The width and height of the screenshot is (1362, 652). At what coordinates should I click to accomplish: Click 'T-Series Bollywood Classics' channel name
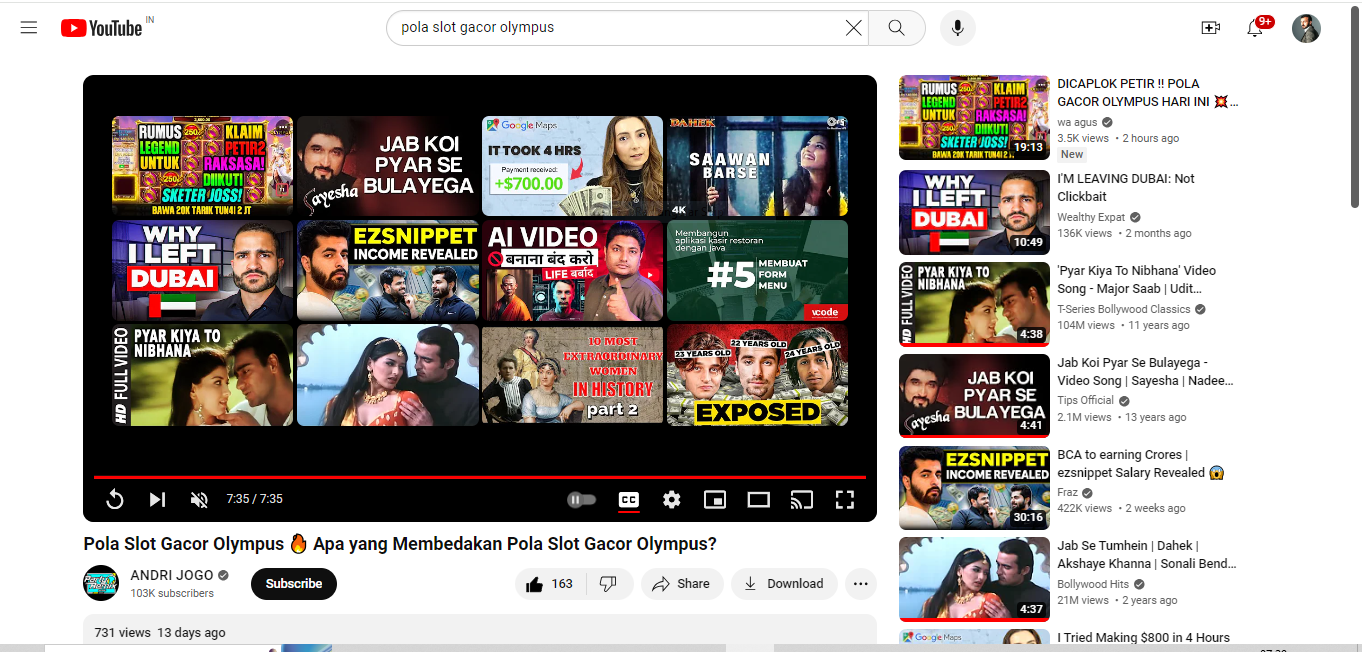pyautogui.click(x=1124, y=309)
